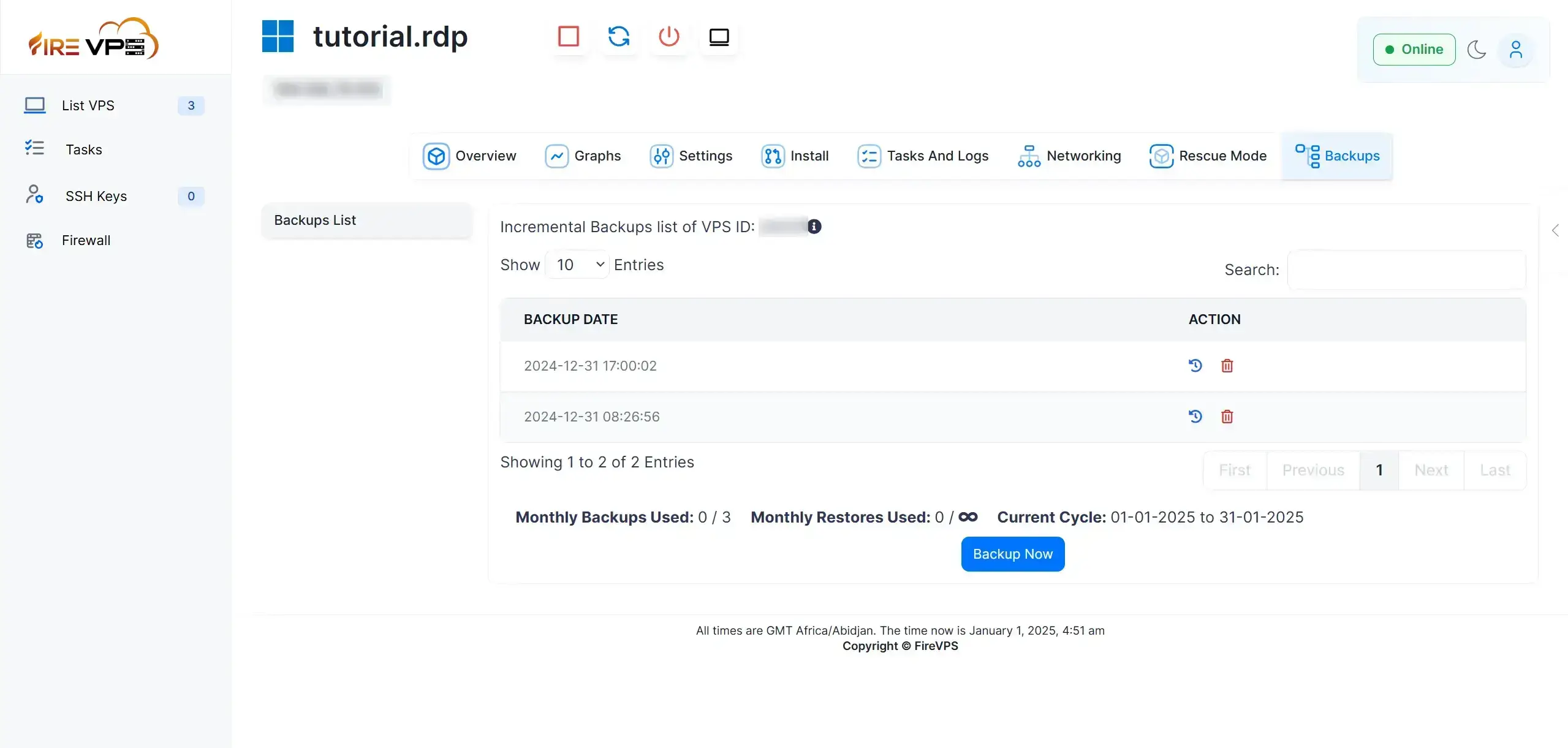Open Firewall settings from the sidebar
This screenshot has width=1568, height=748.
(86, 240)
